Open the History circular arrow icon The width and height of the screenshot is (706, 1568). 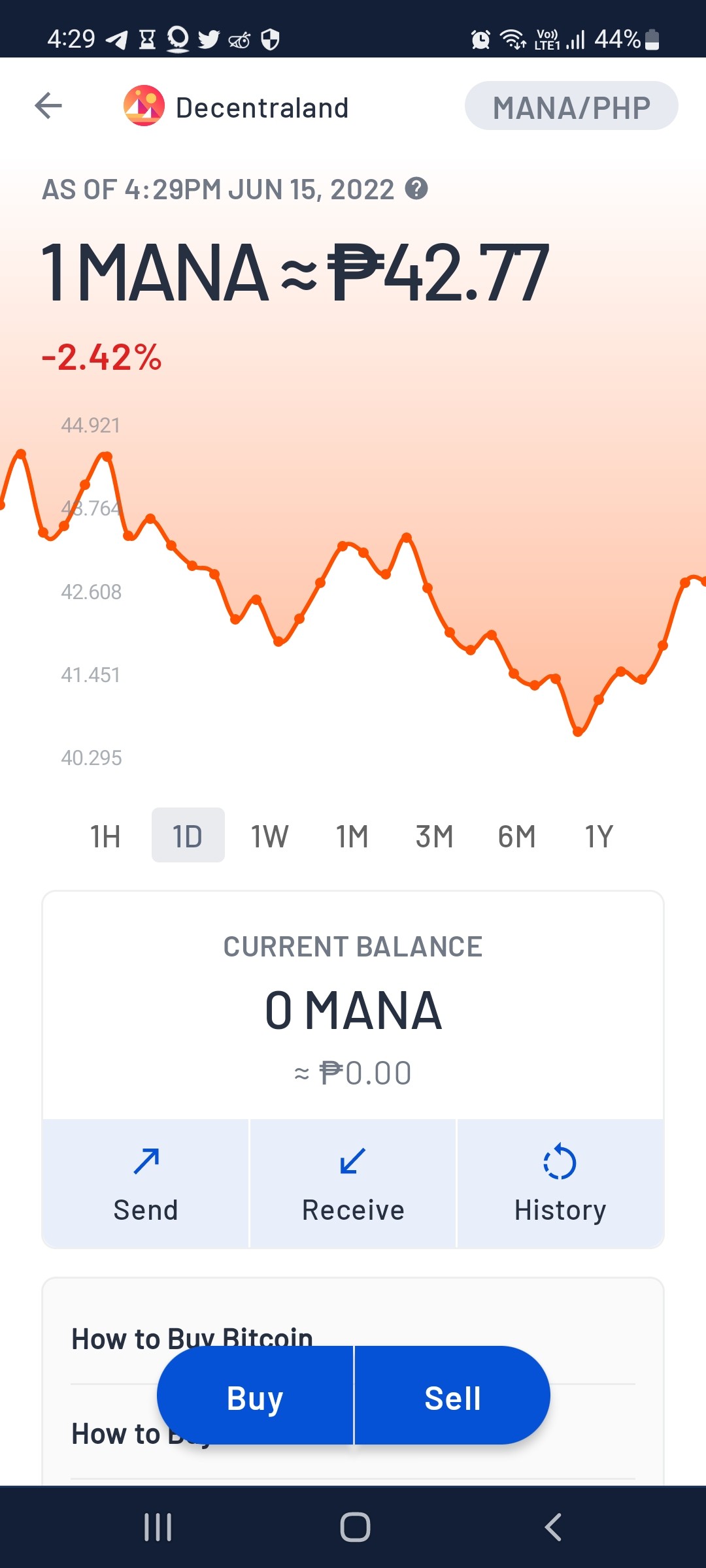pyautogui.click(x=560, y=1161)
